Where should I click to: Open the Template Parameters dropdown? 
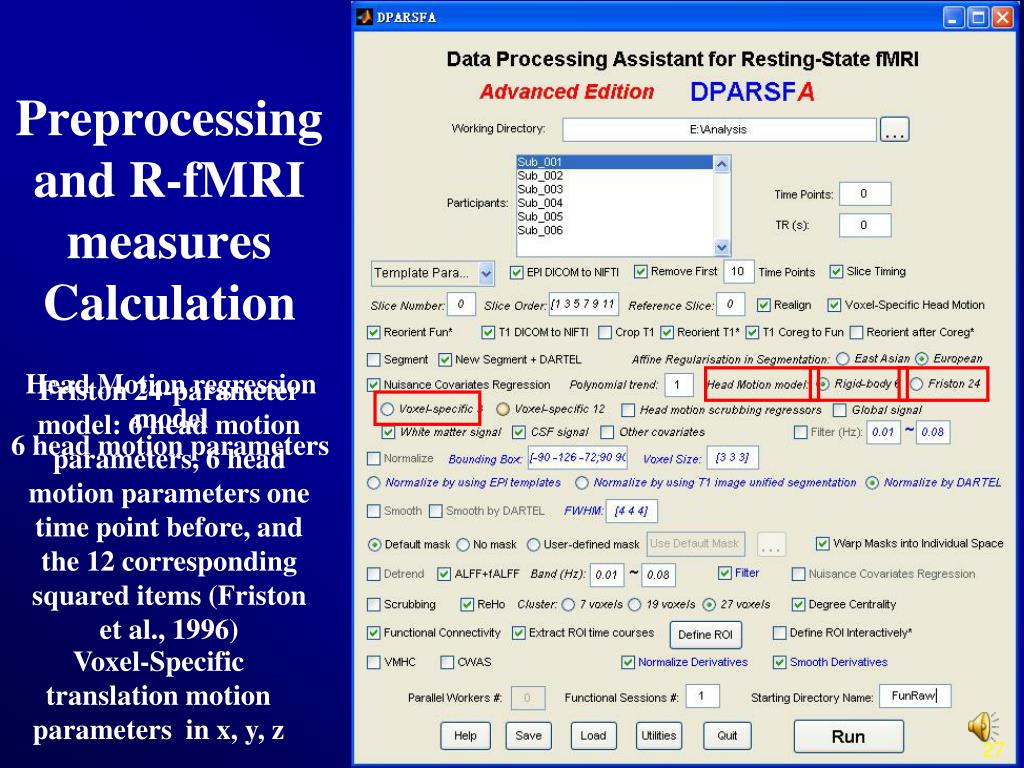coord(432,273)
